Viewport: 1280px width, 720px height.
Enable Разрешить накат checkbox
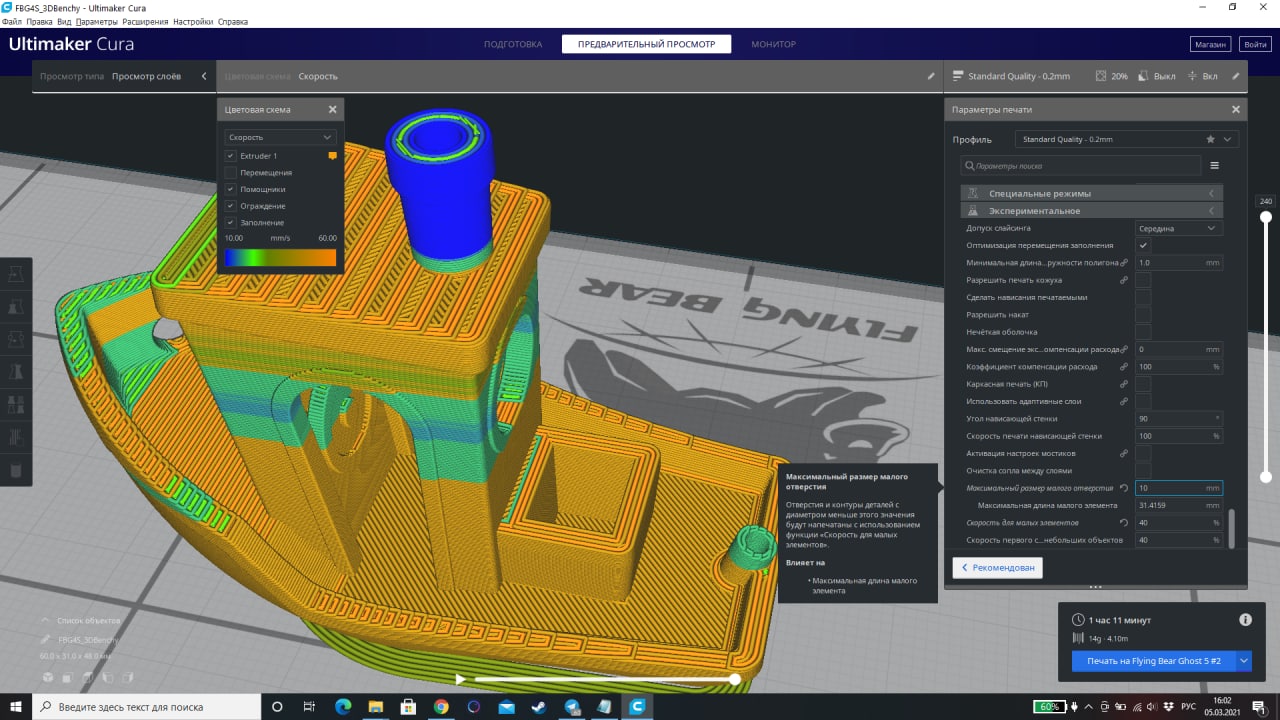pos(1143,314)
